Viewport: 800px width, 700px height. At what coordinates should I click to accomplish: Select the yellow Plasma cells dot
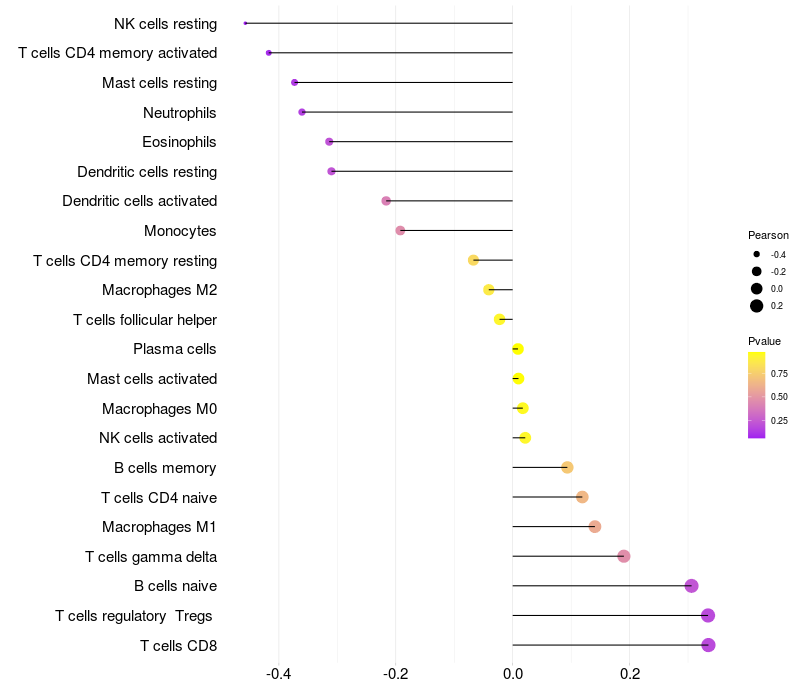tap(518, 349)
